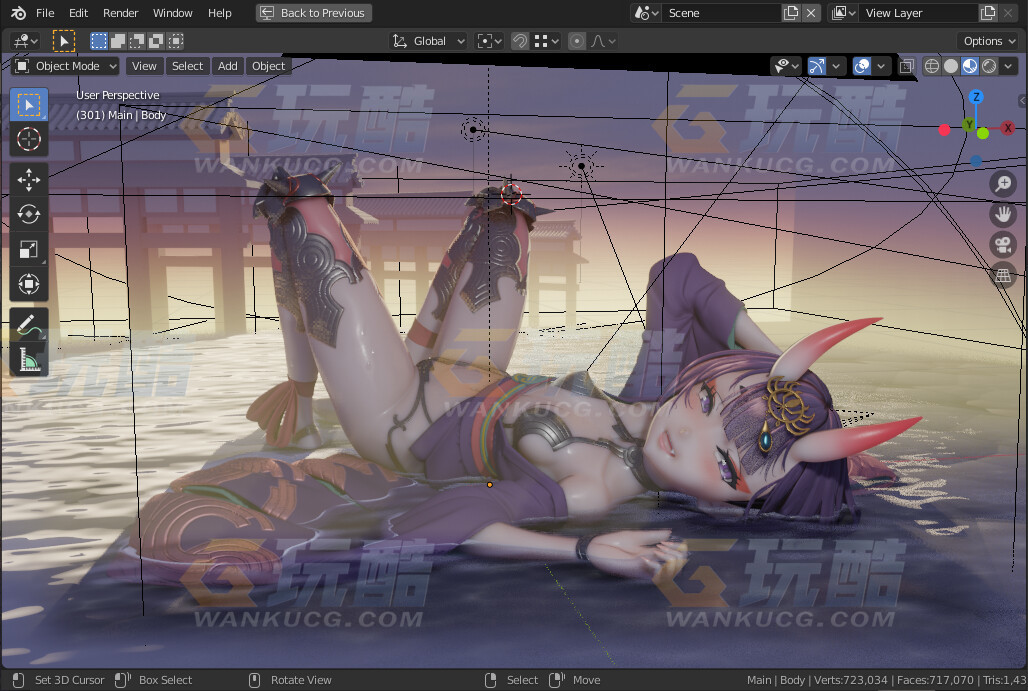The image size is (1028, 691).
Task: Click the Scene name field
Action: point(722,13)
